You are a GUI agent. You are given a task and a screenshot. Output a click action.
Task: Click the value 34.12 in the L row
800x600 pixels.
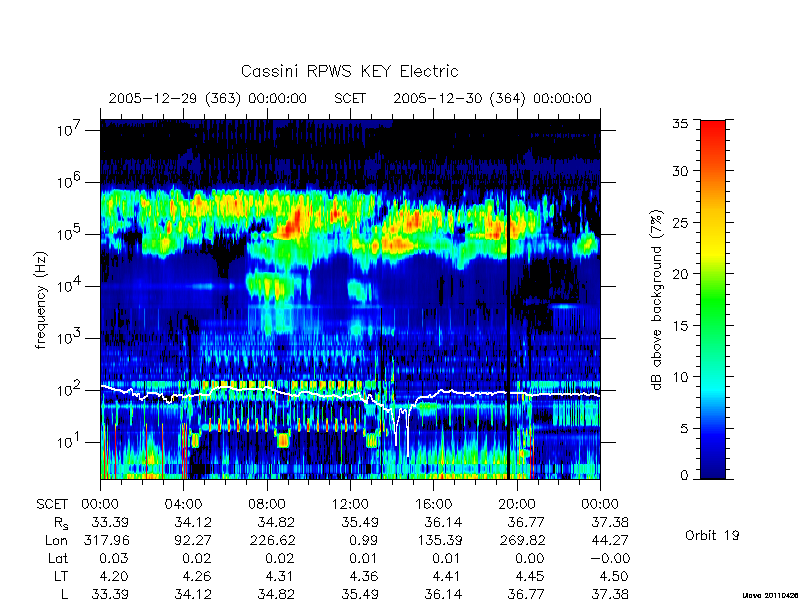click(x=193, y=594)
